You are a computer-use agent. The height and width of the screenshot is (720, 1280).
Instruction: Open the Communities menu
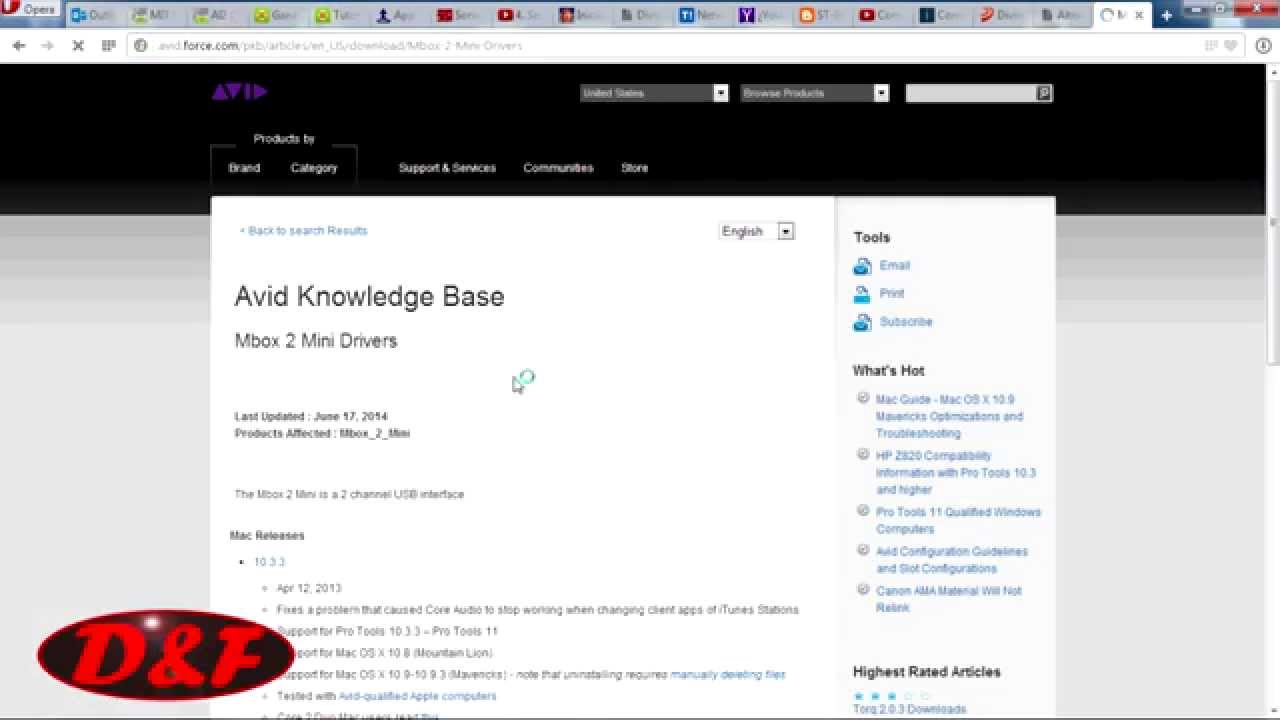(x=558, y=168)
